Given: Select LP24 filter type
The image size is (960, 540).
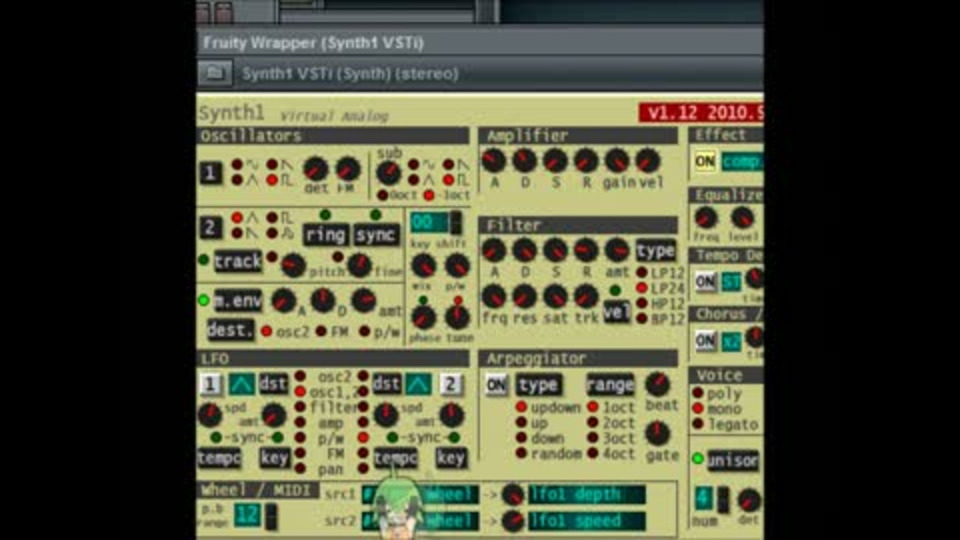Looking at the screenshot, I should [642, 288].
